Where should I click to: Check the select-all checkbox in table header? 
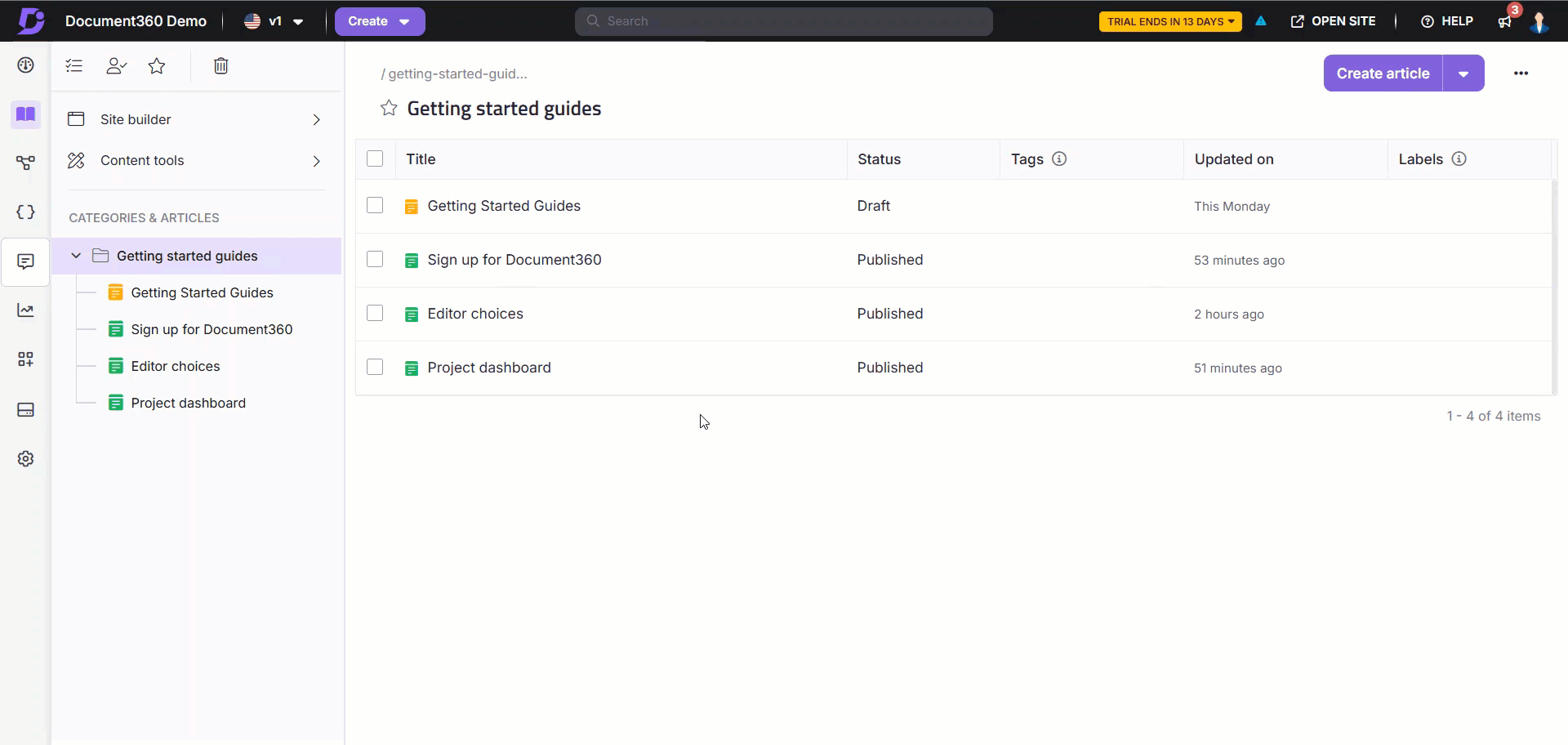pyautogui.click(x=375, y=159)
